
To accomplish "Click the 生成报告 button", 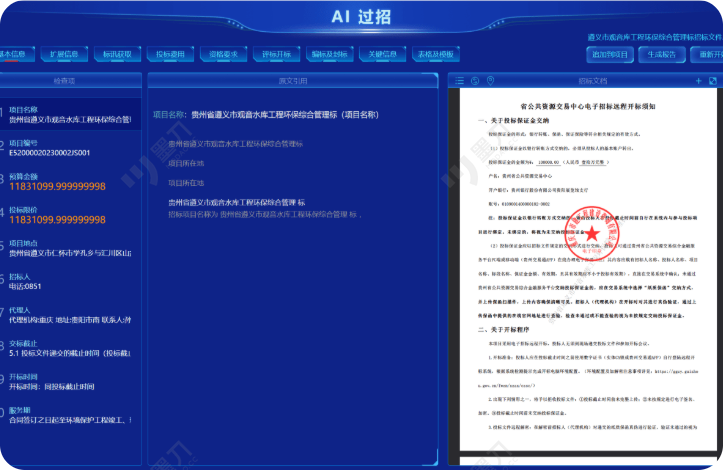I will [x=662, y=54].
